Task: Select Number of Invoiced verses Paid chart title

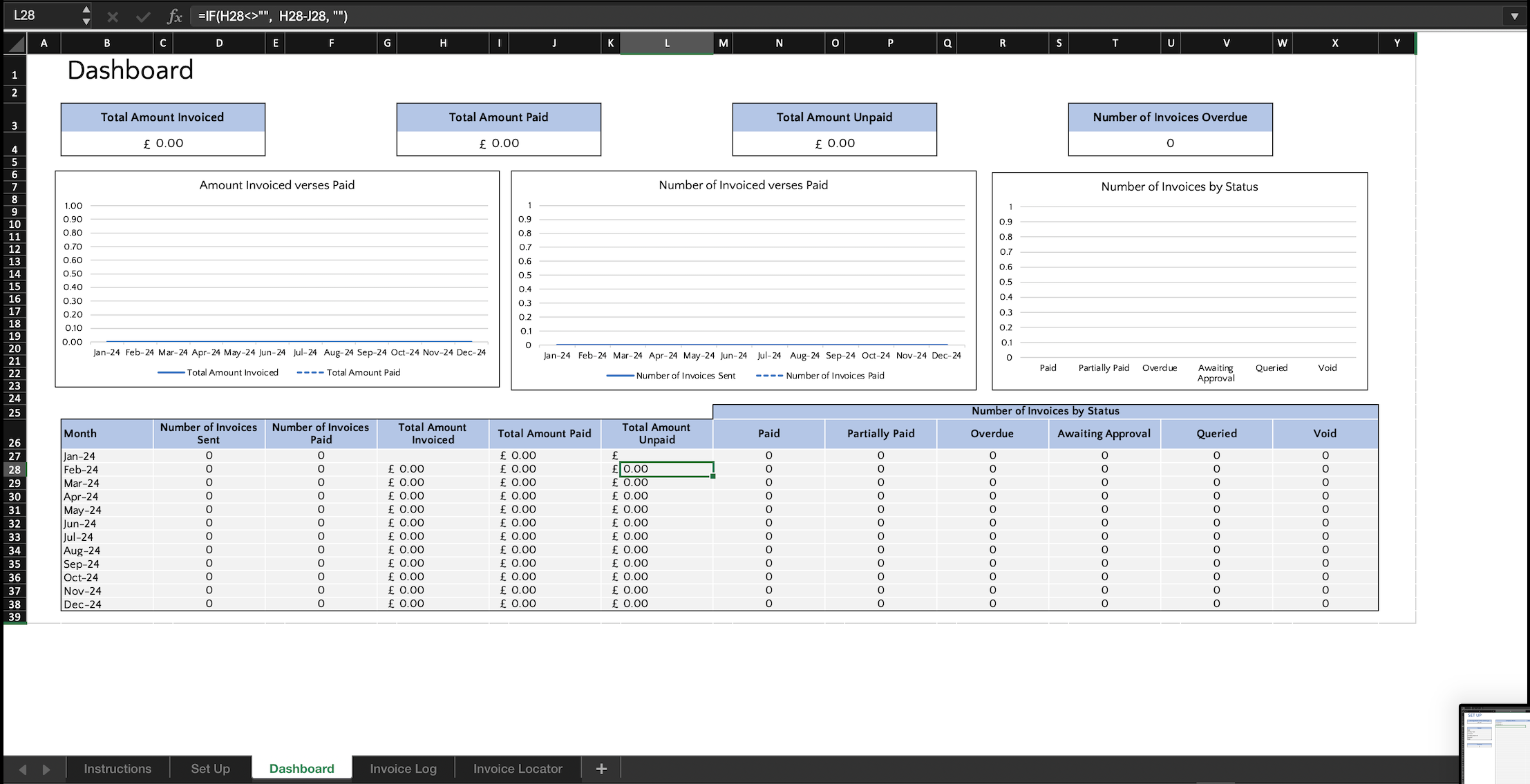Action: tap(743, 185)
